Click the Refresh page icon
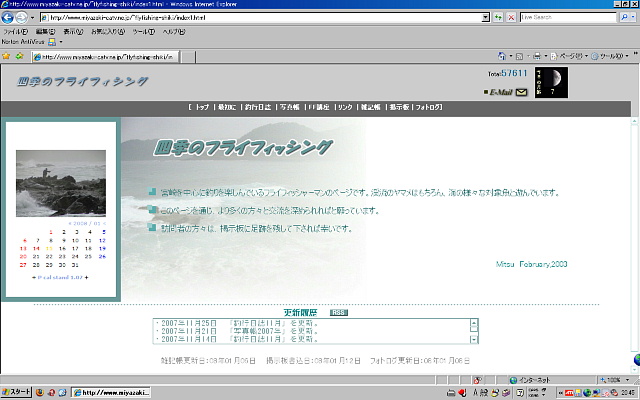 pos(498,18)
